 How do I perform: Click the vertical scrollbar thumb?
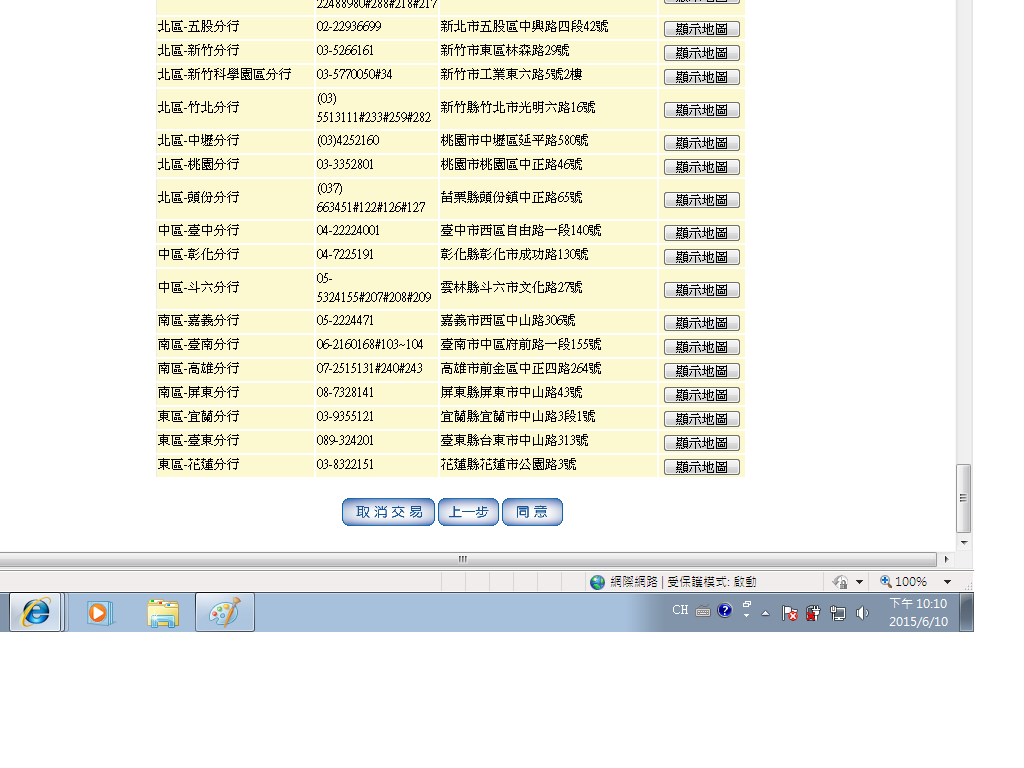point(963,498)
